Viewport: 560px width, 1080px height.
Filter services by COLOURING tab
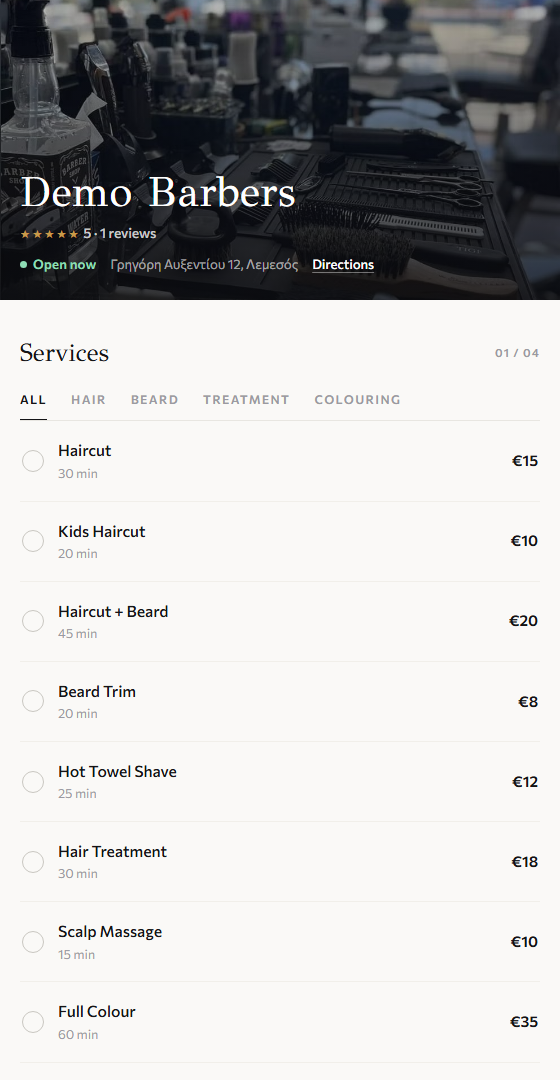357,399
